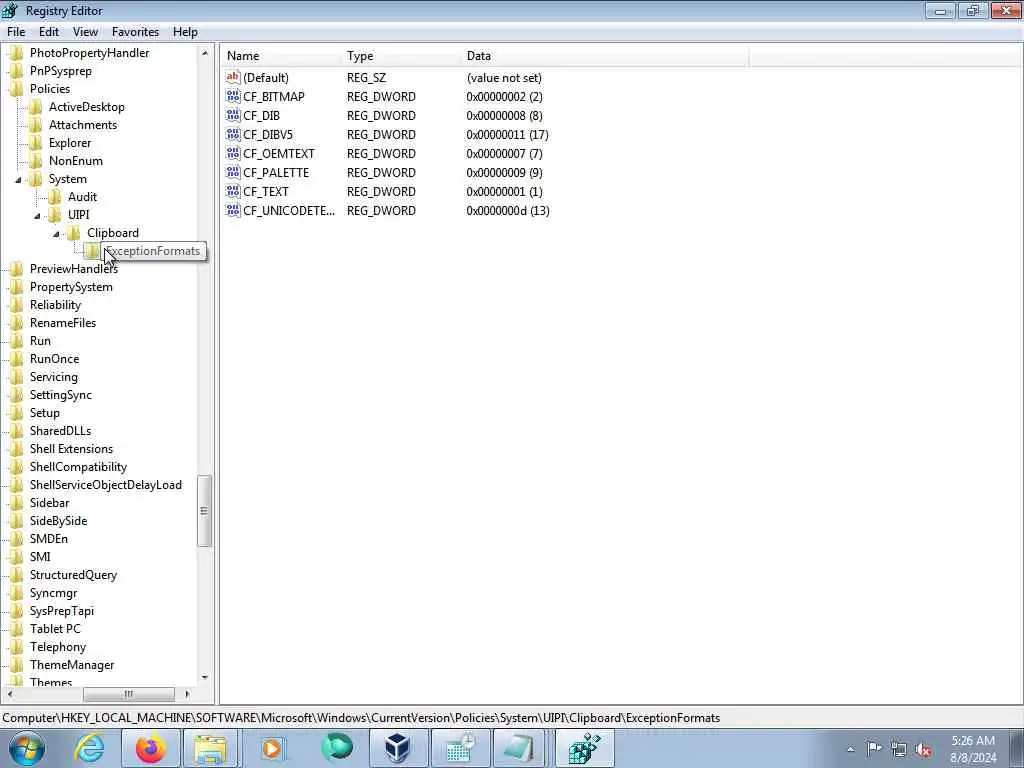The width and height of the screenshot is (1024, 768).
Task: Click the CF_DIB DWORD value icon
Action: pos(233,116)
